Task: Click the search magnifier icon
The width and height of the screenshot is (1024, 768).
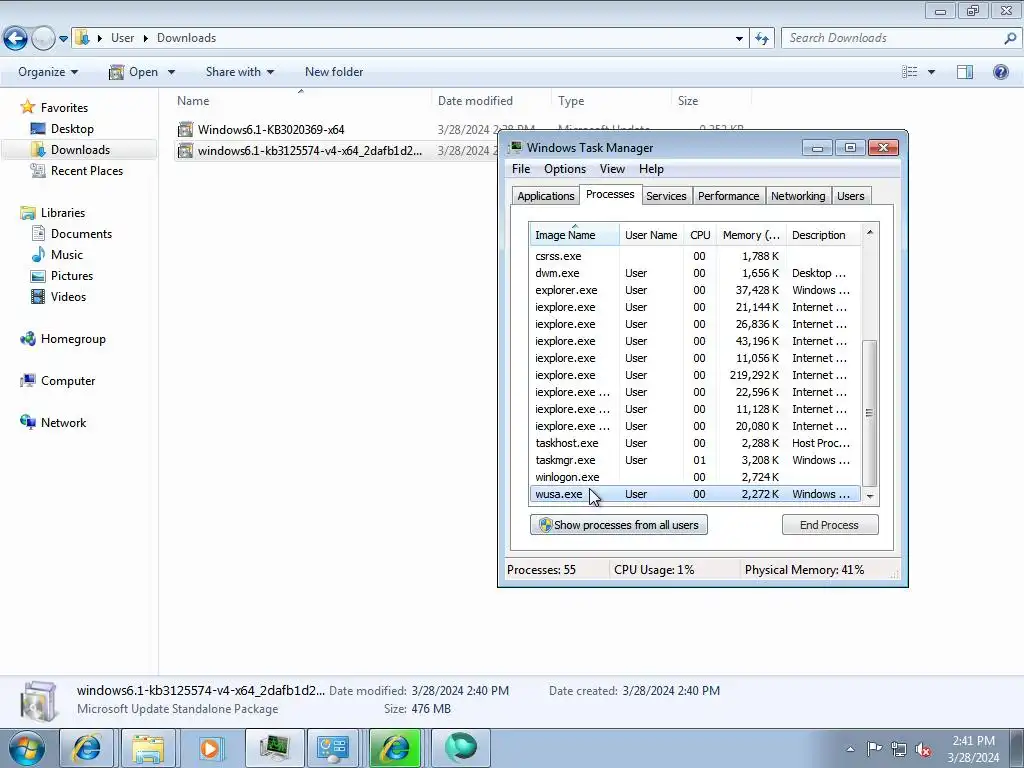Action: (1010, 38)
